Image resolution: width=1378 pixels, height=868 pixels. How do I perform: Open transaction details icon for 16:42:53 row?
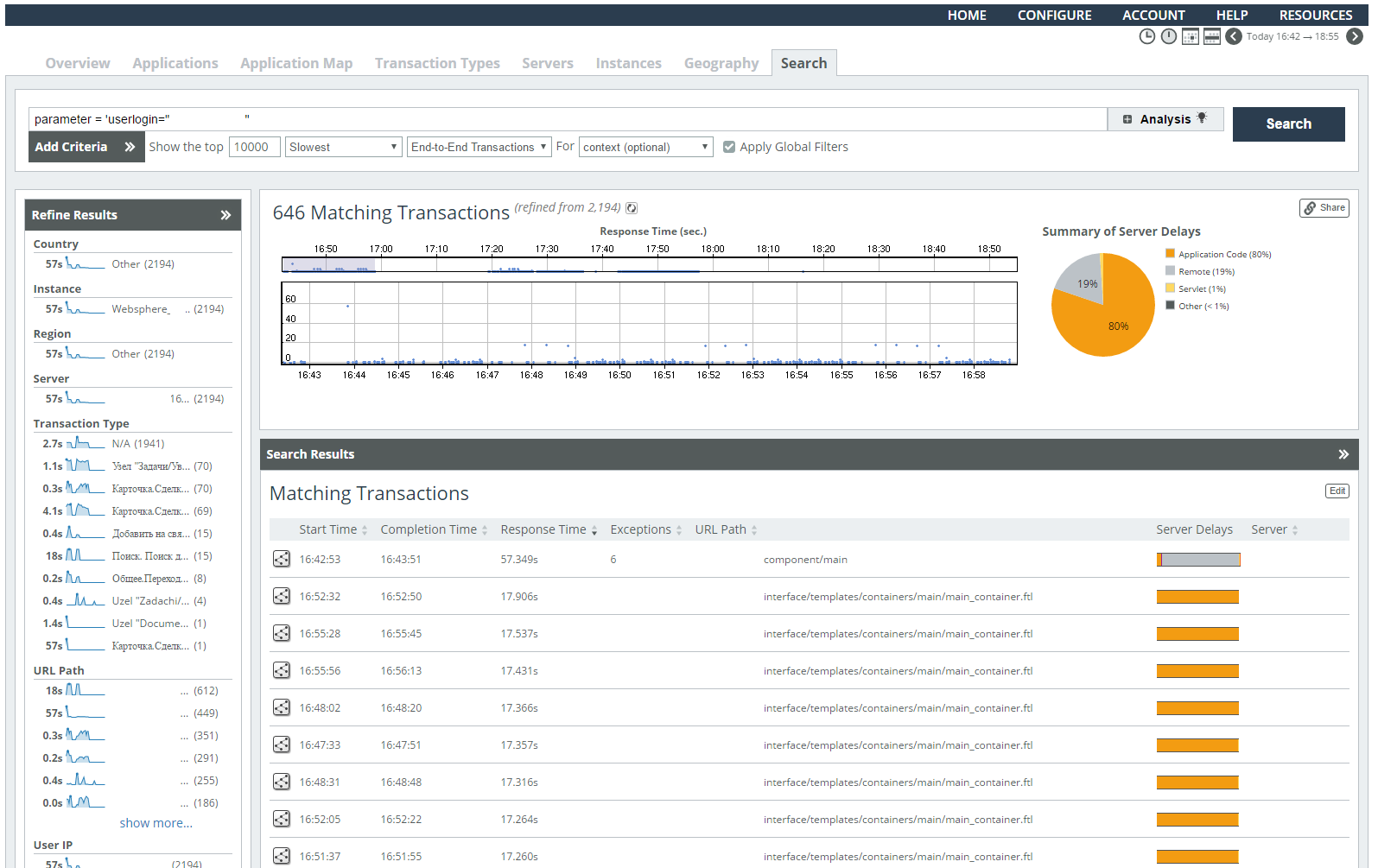[282, 559]
